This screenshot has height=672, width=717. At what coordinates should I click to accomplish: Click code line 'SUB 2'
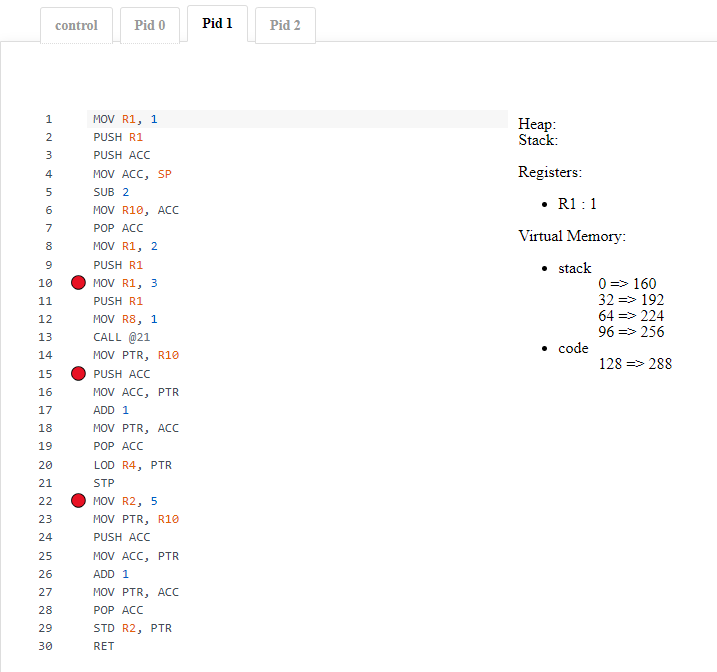(x=111, y=192)
